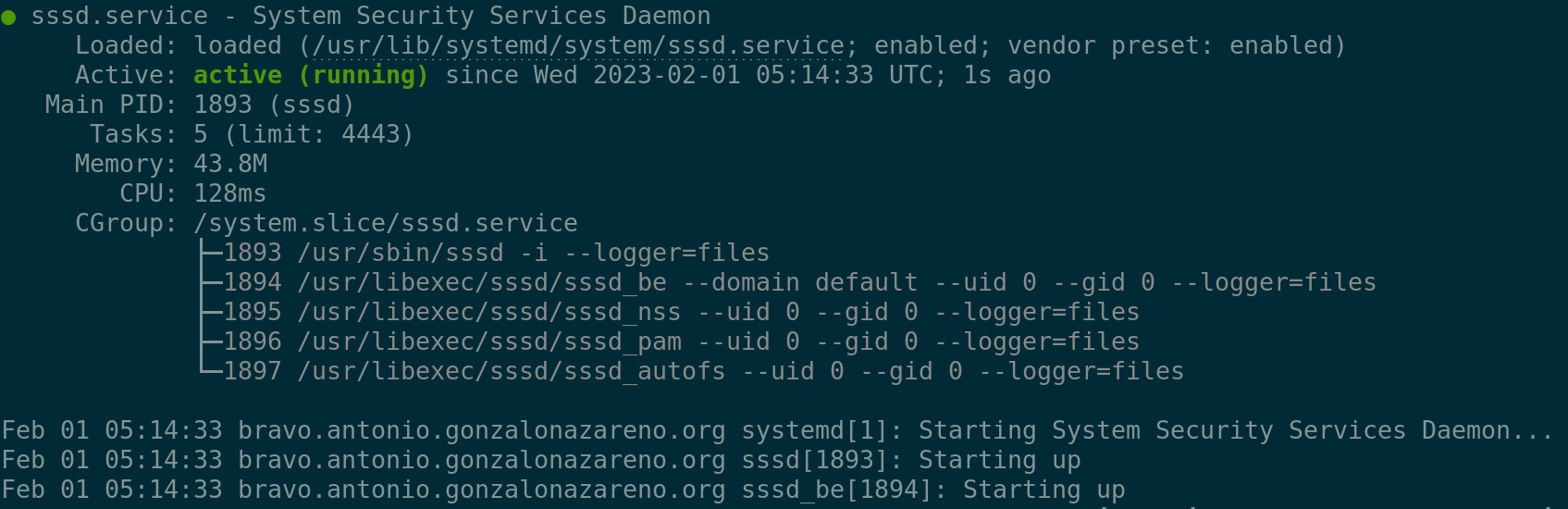Image resolution: width=1568 pixels, height=509 pixels.
Task: Click the CPU value 128ms
Action: tap(229, 194)
